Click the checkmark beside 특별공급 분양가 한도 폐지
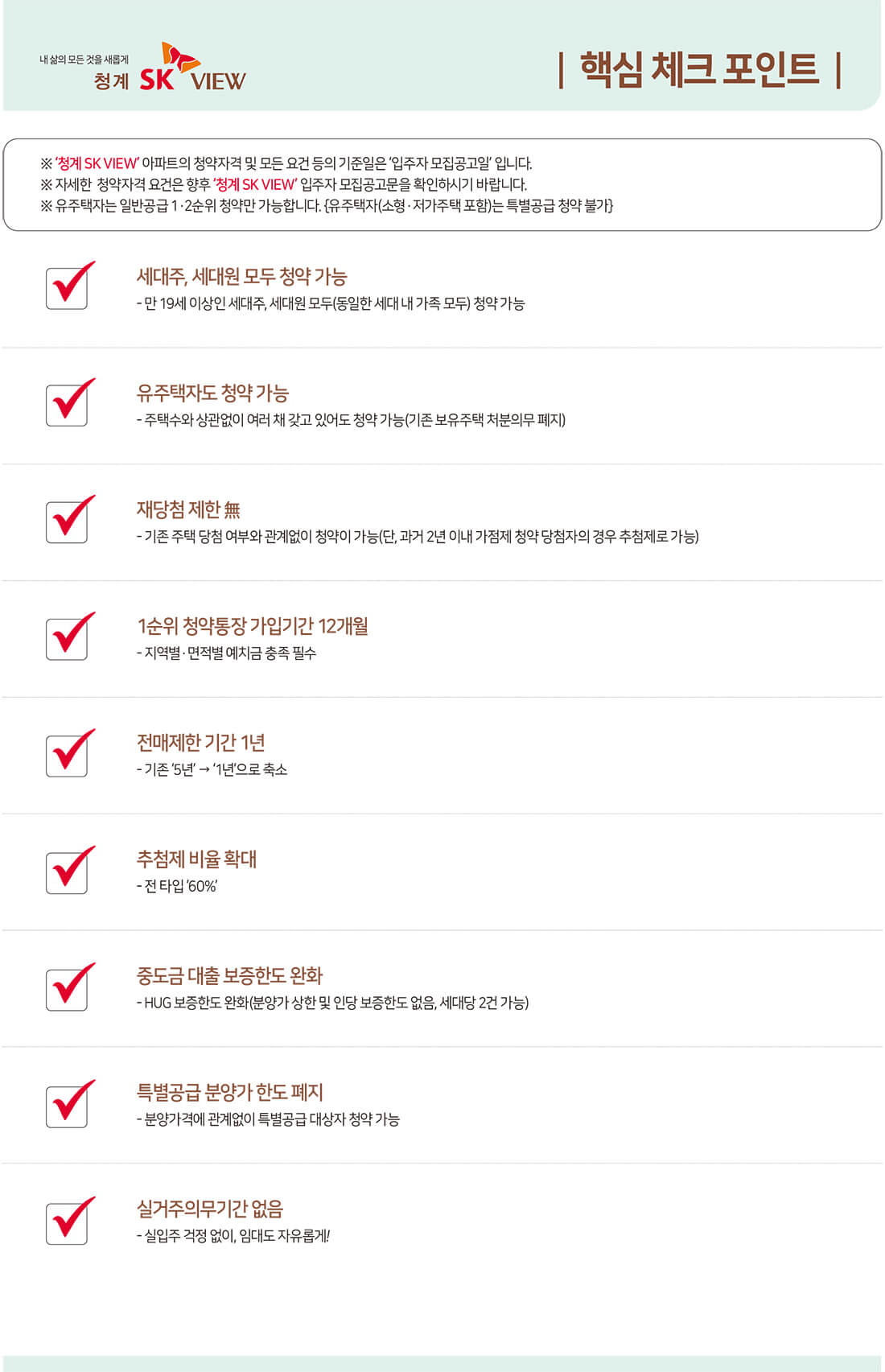This screenshot has width=885, height=1372. (x=70, y=1102)
